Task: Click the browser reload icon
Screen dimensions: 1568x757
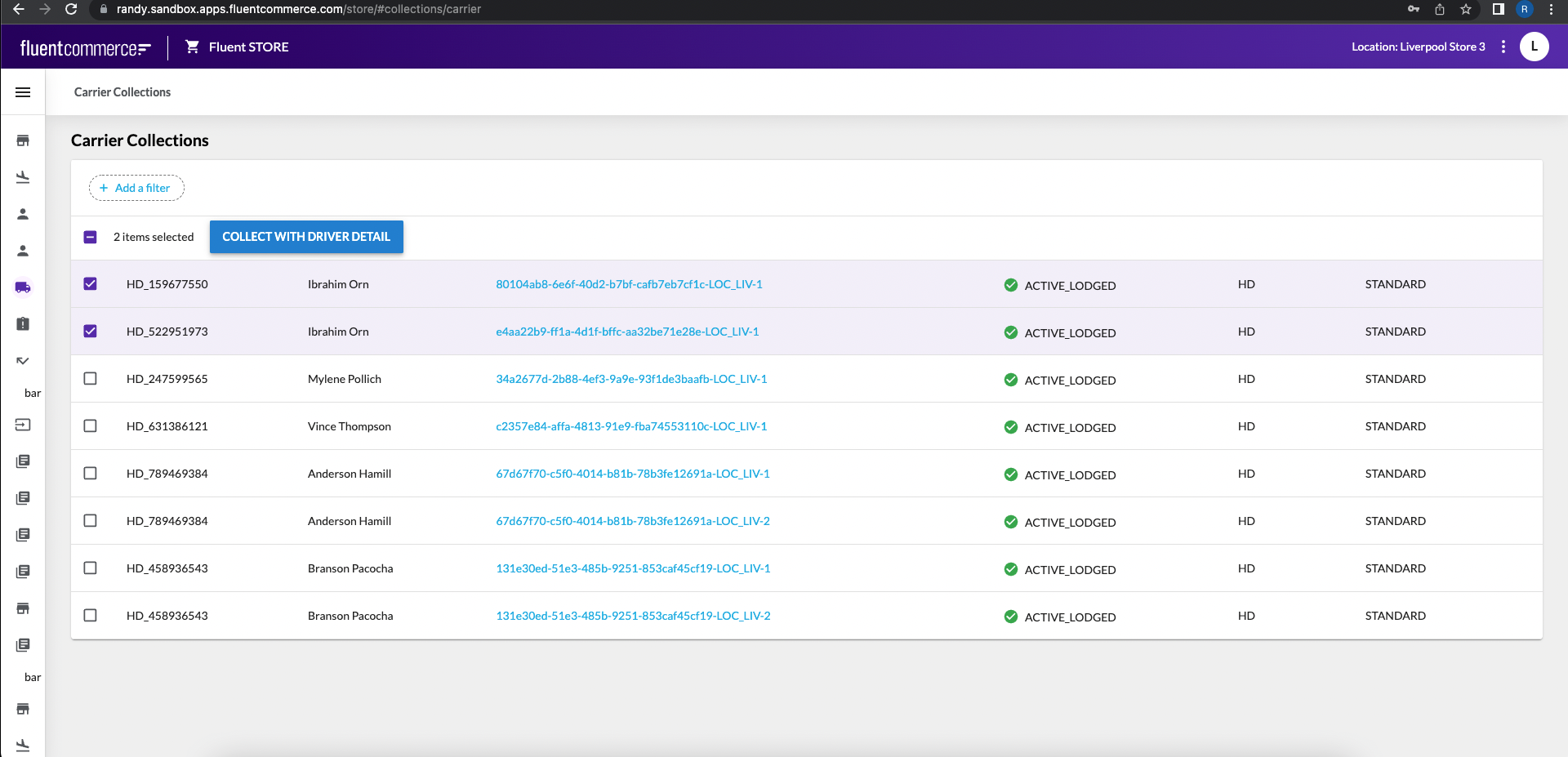Action: [71, 9]
